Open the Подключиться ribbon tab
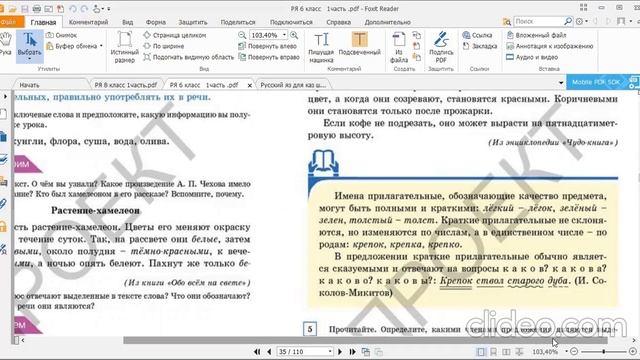This screenshot has width=640, height=360. coord(291,22)
